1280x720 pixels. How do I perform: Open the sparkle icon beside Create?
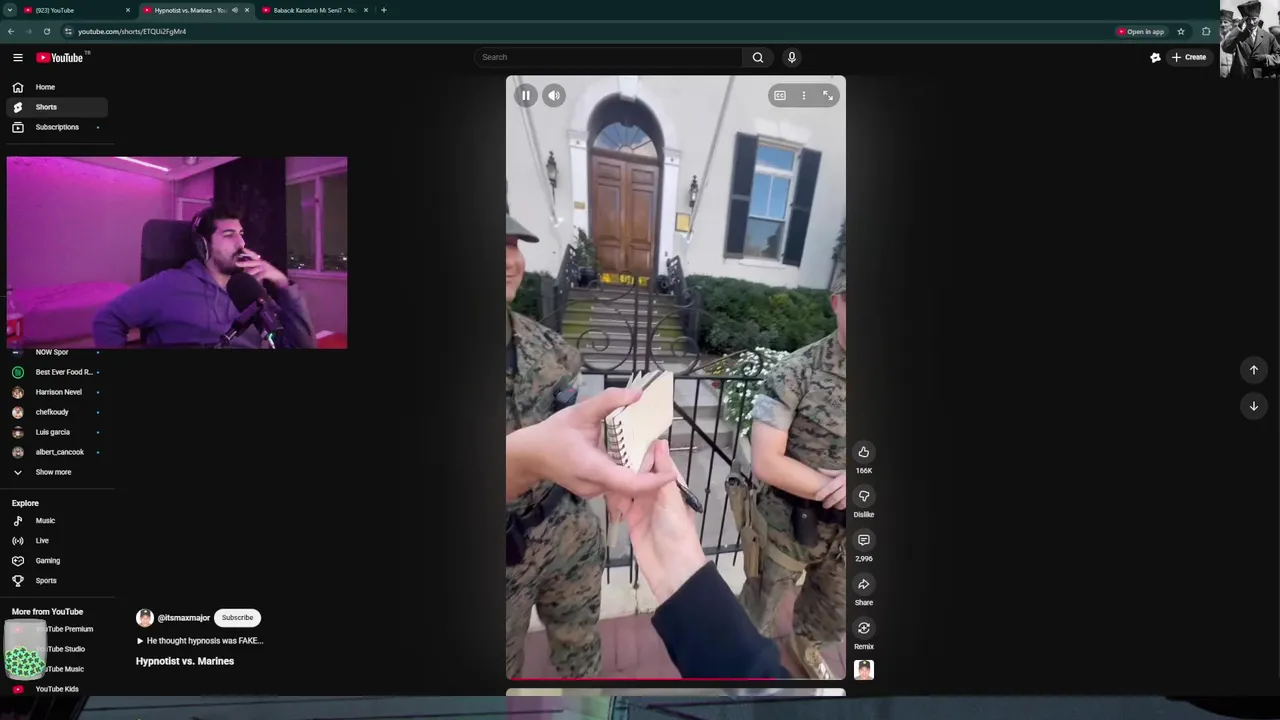tap(1155, 57)
